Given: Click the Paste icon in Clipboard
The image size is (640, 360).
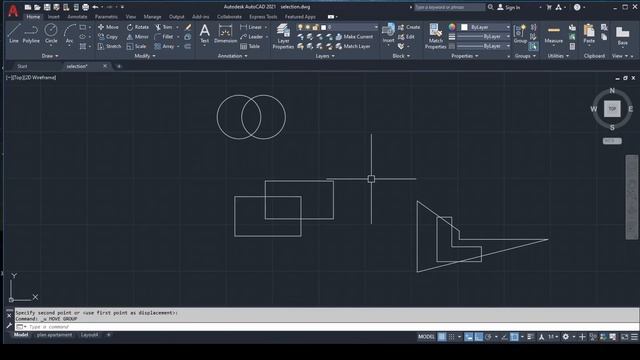Looking at the screenshot, I should (x=589, y=33).
